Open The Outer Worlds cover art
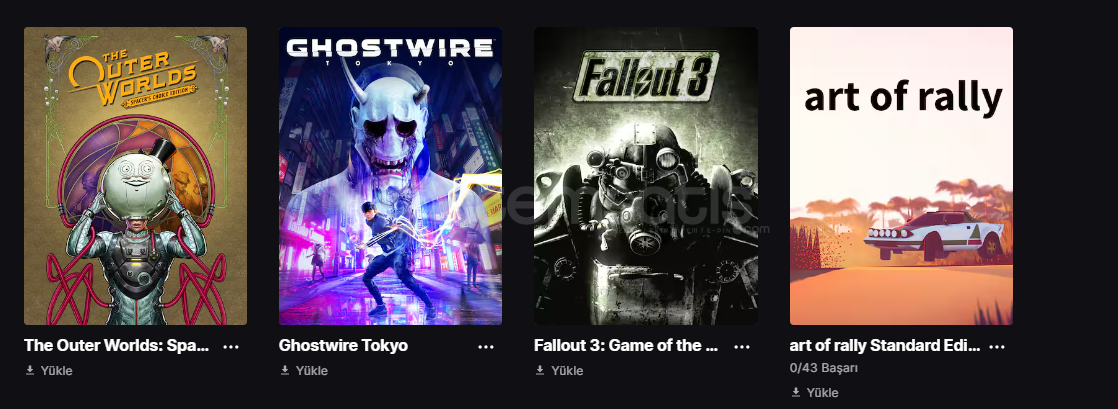The image size is (1118, 409). pyautogui.click(x=135, y=176)
